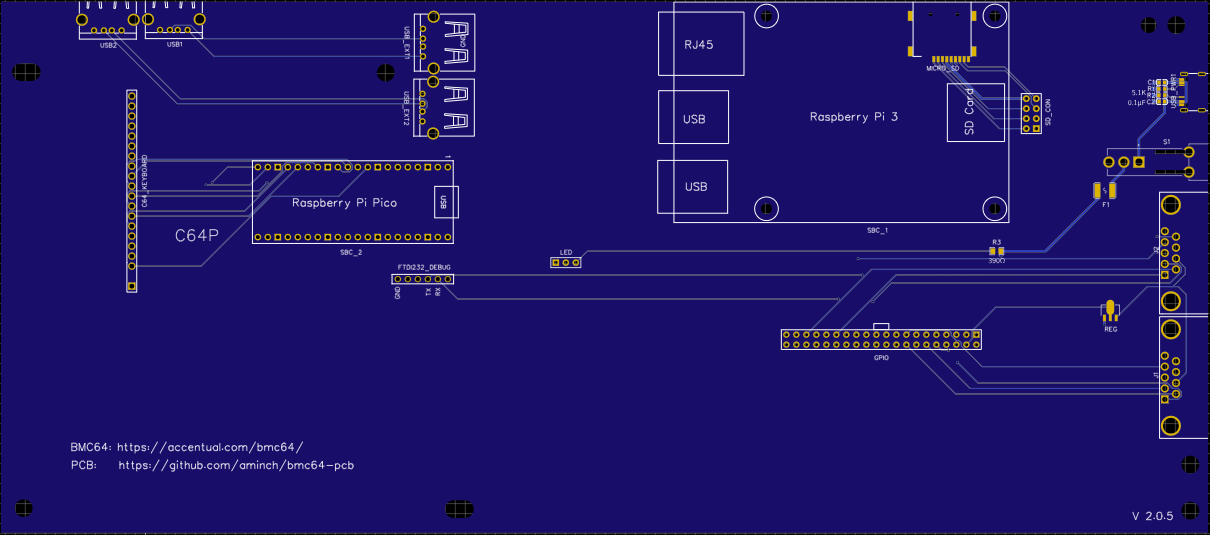The image size is (1210, 535).
Task: Select the 40-pin GPIO header
Action: 881,339
